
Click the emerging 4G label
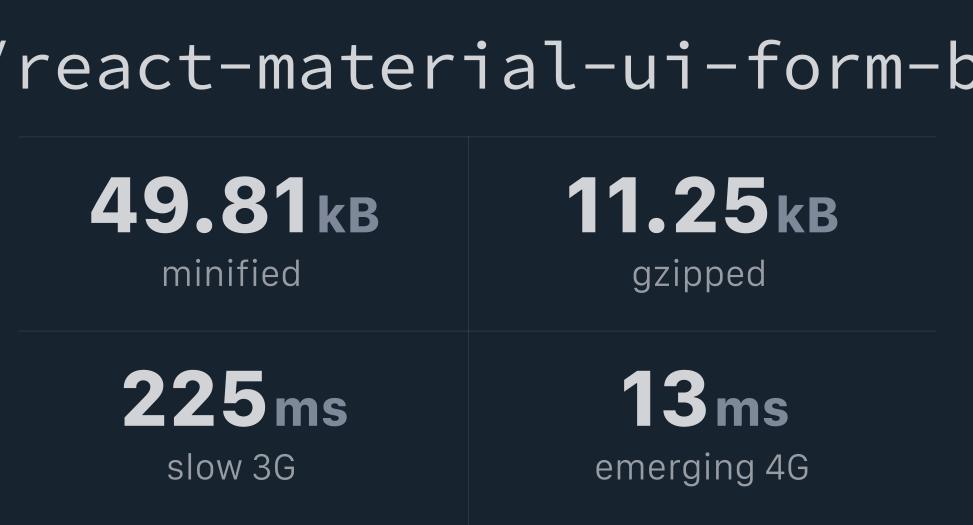702,470
